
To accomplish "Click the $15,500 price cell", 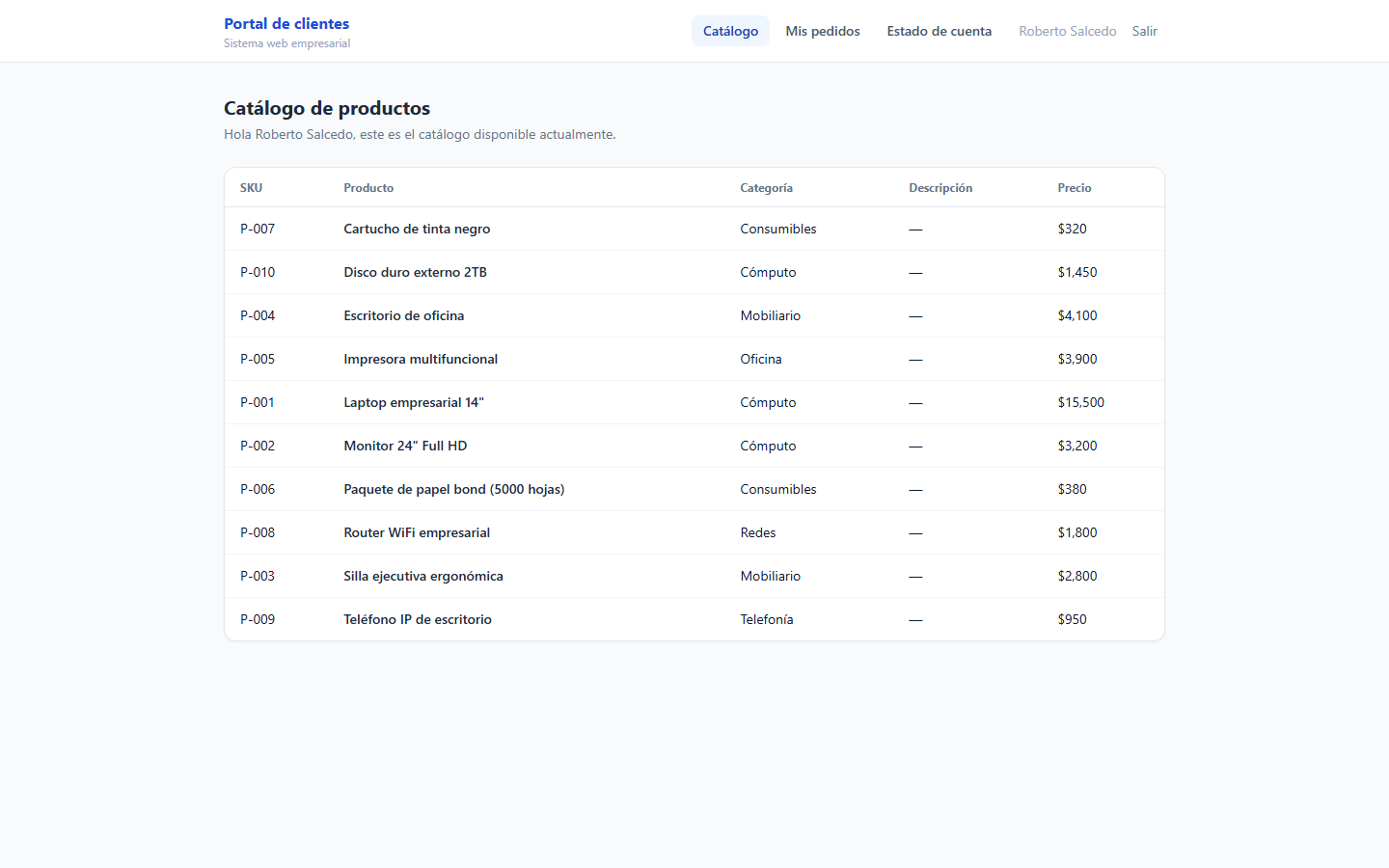I will point(1081,402).
